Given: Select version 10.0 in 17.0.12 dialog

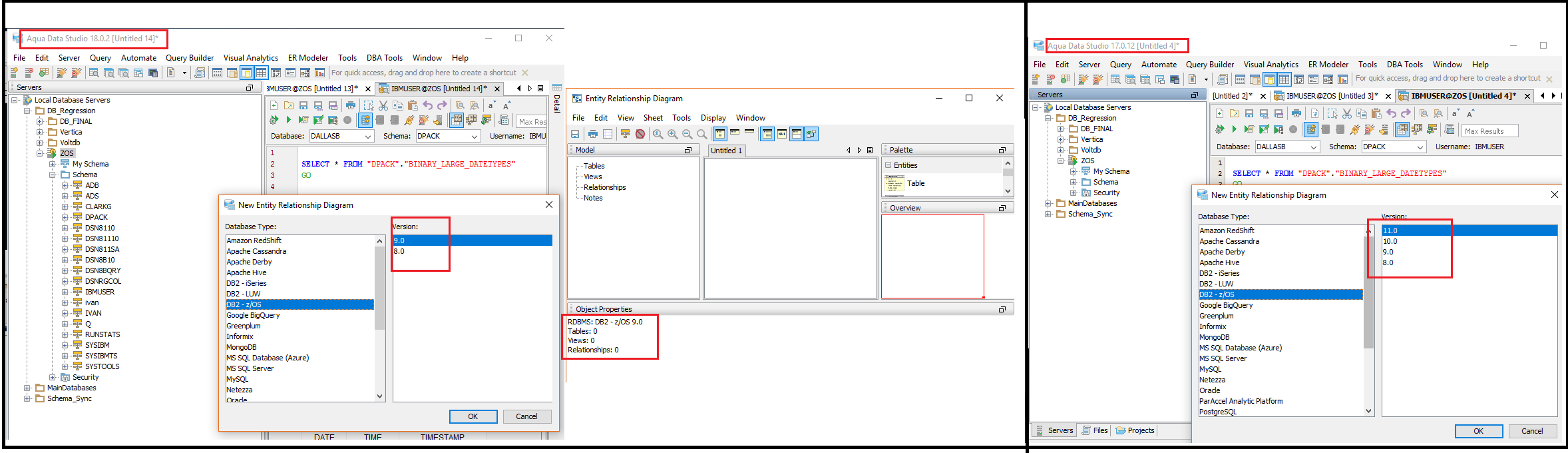Looking at the screenshot, I should (1470, 241).
